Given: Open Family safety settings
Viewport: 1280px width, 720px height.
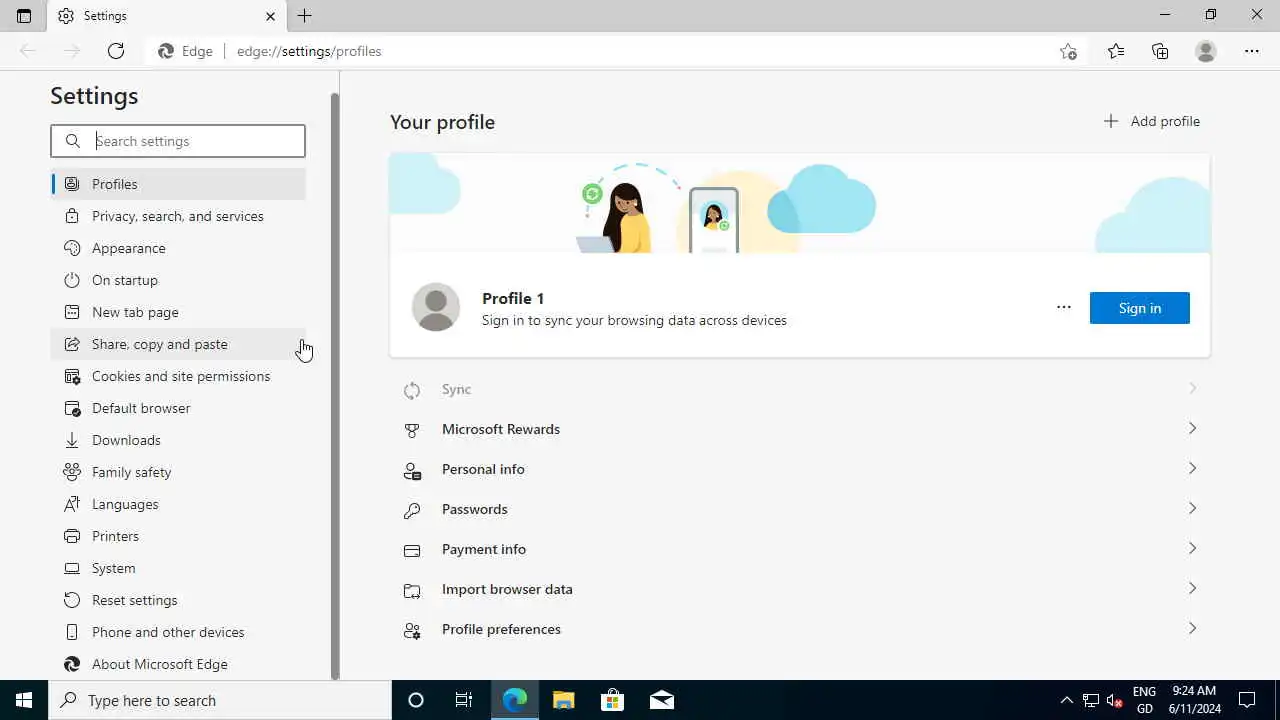Looking at the screenshot, I should (x=178, y=472).
